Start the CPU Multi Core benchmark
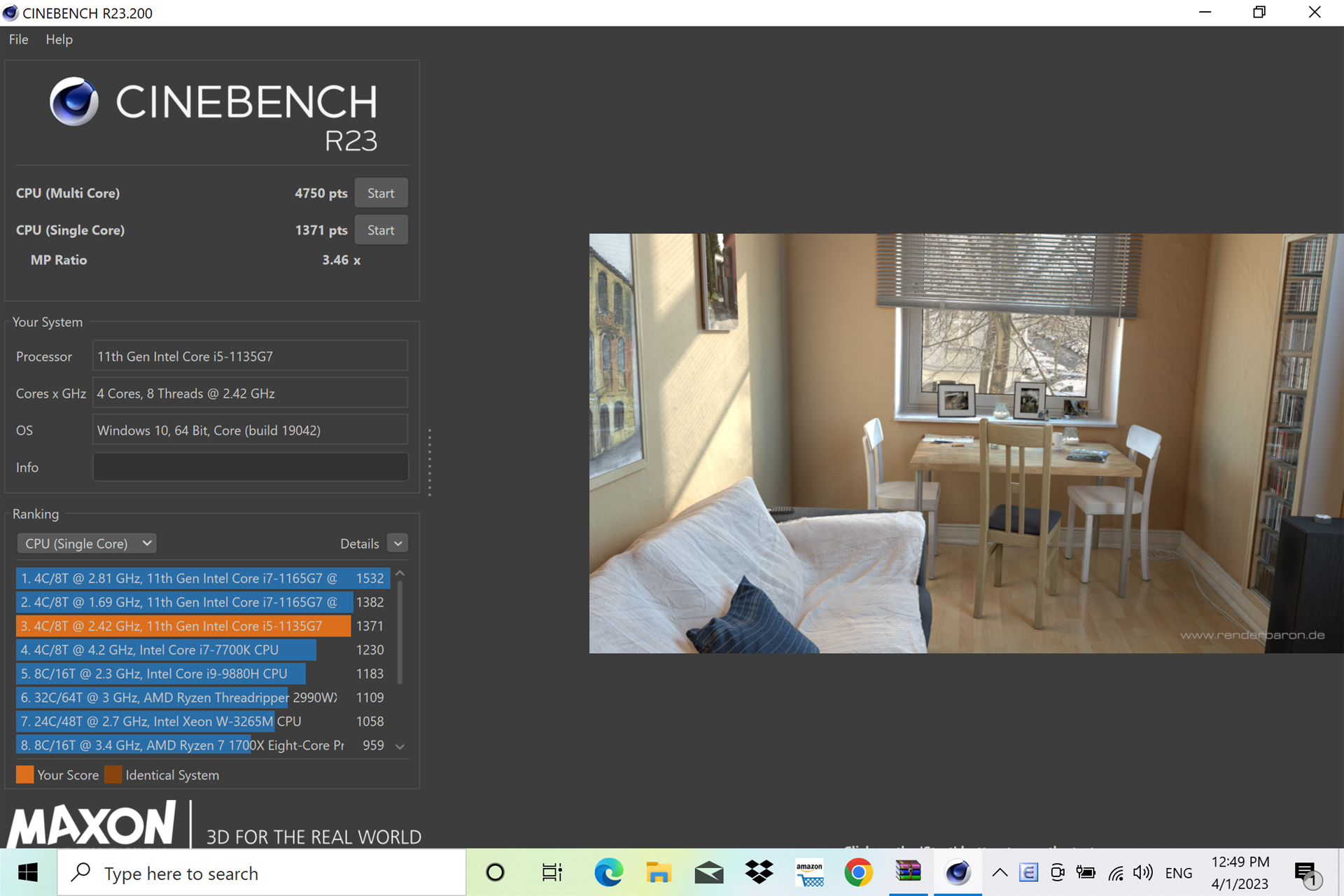 coord(381,193)
